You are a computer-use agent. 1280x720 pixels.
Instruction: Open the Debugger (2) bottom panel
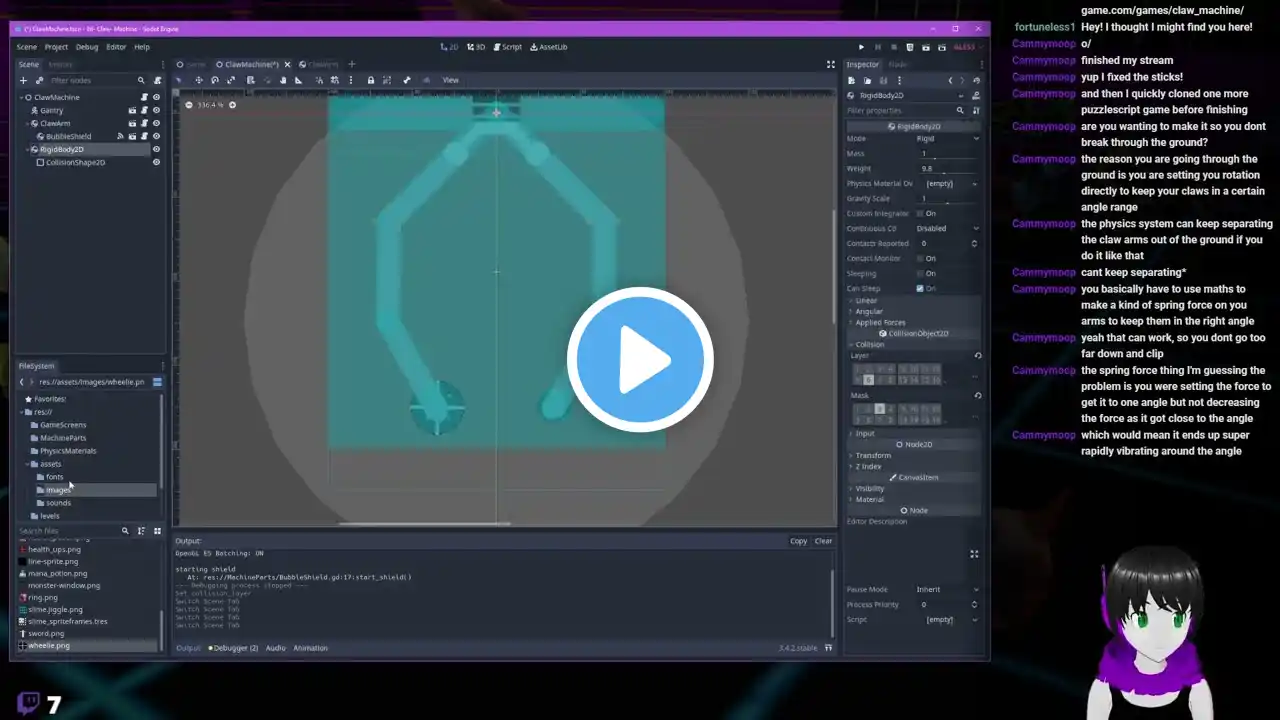233,648
